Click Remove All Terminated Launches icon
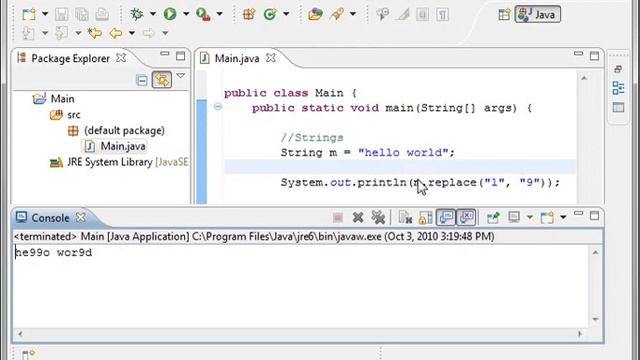 tap(378, 218)
